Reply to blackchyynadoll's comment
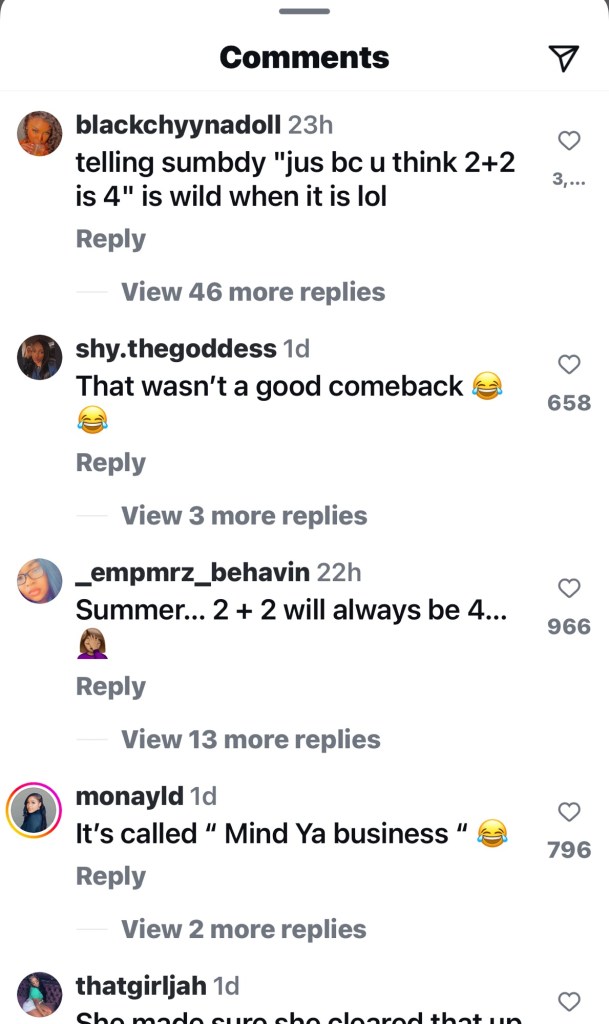609x1024 pixels. [111, 239]
